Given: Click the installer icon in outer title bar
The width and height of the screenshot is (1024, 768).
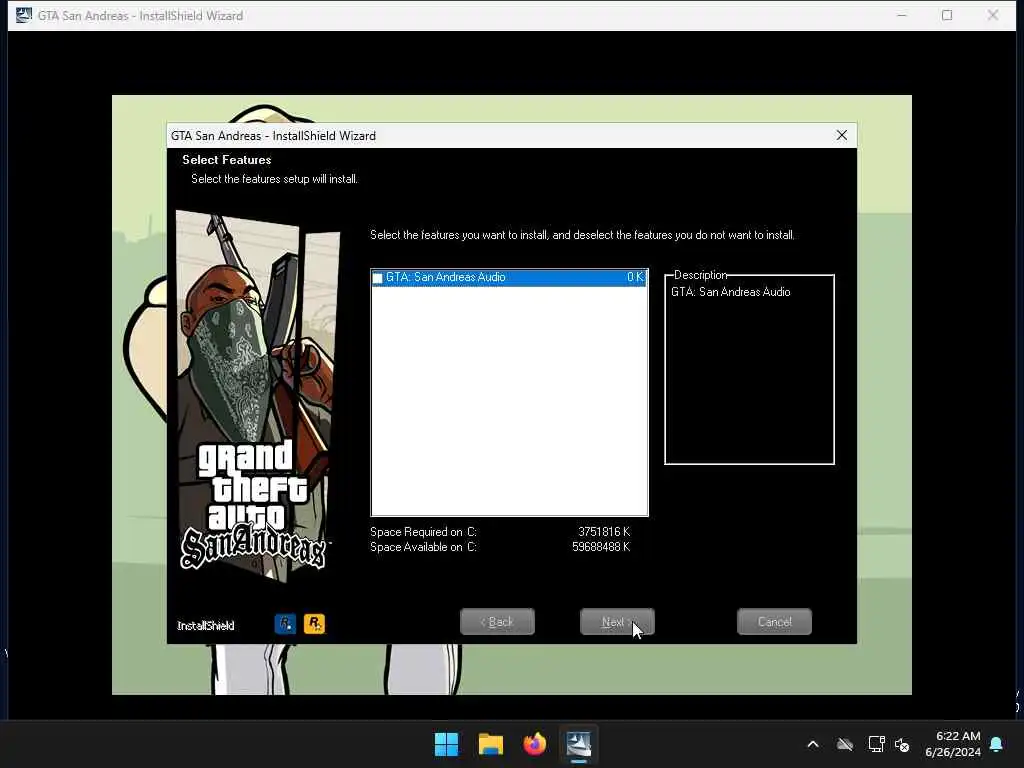Looking at the screenshot, I should (x=24, y=15).
